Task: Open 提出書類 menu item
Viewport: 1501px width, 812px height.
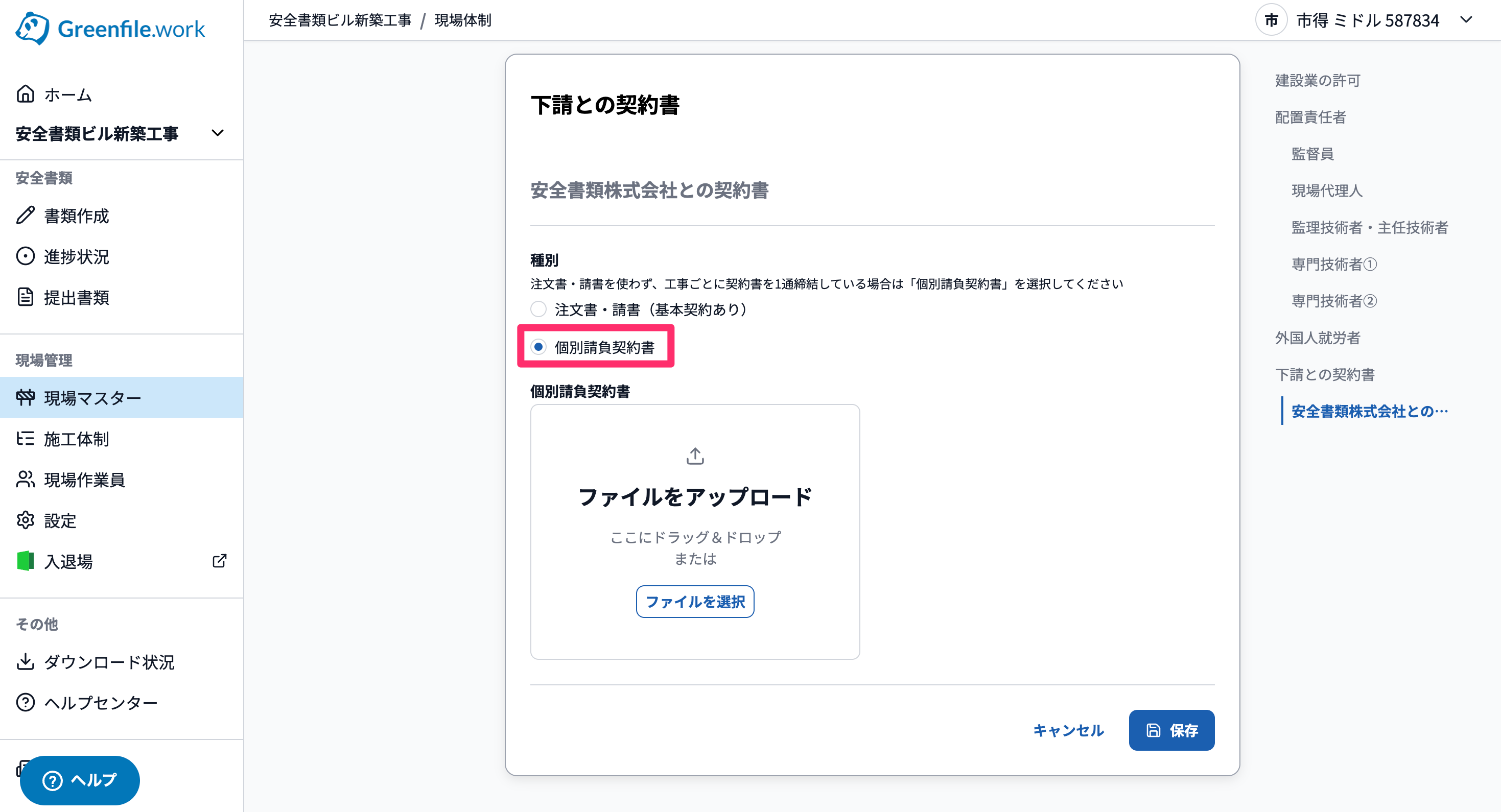Action: click(121, 298)
